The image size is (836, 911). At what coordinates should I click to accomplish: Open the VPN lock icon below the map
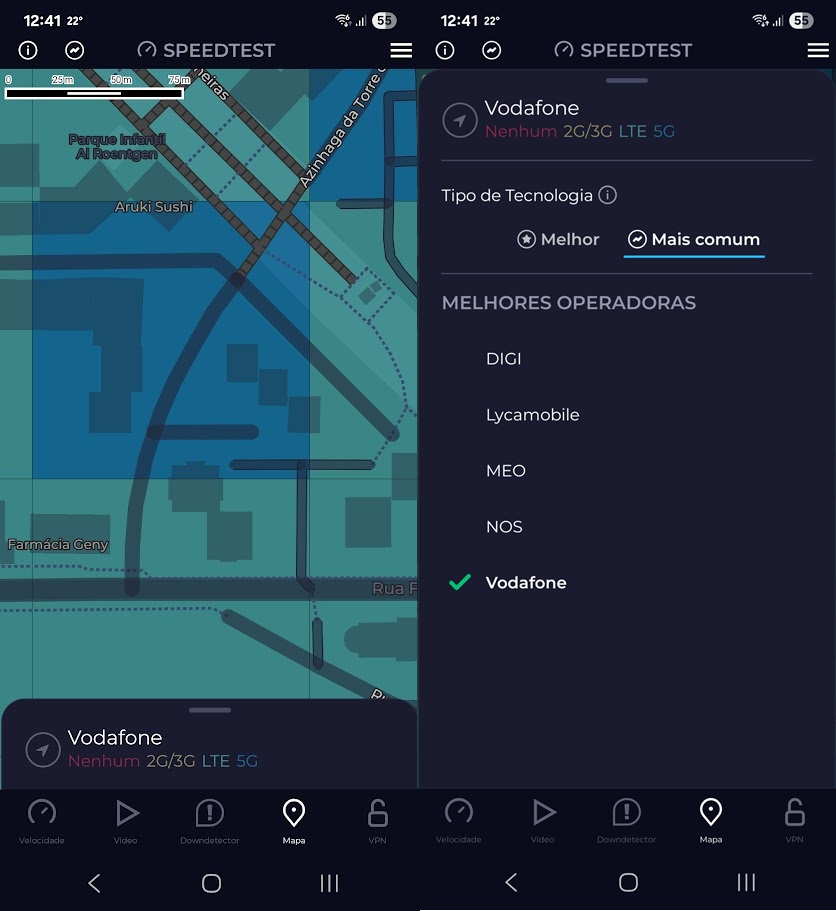point(377,820)
